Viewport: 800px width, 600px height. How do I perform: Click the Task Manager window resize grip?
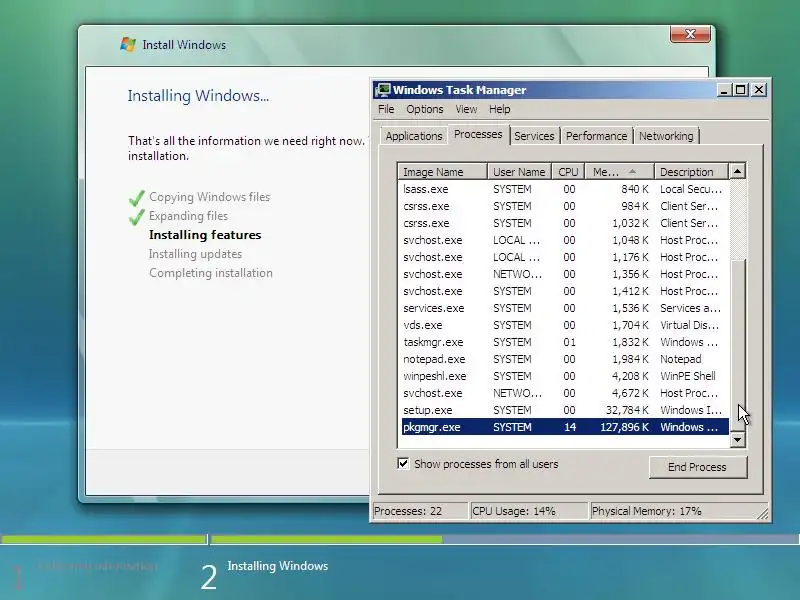(763, 514)
